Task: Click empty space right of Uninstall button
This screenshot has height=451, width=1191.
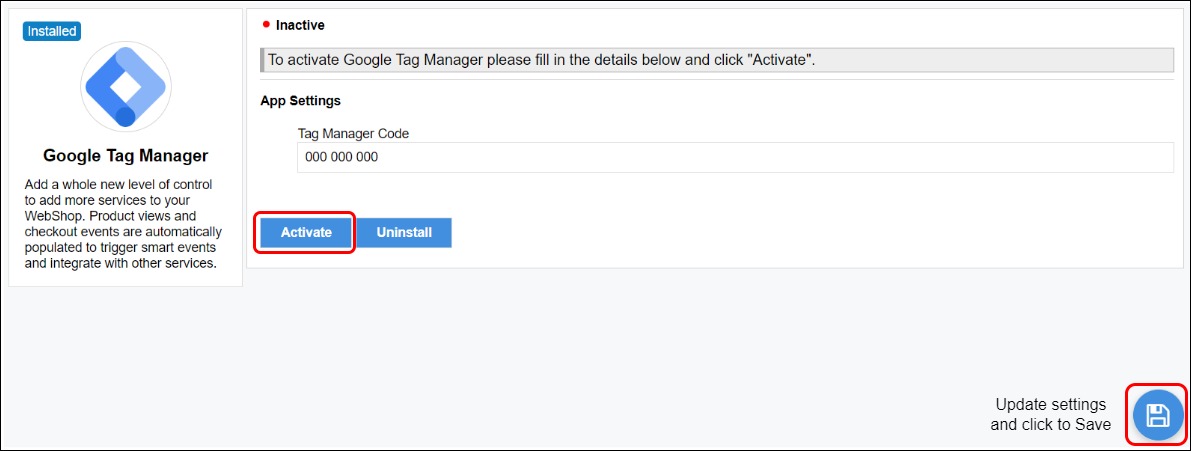Action: click(800, 233)
